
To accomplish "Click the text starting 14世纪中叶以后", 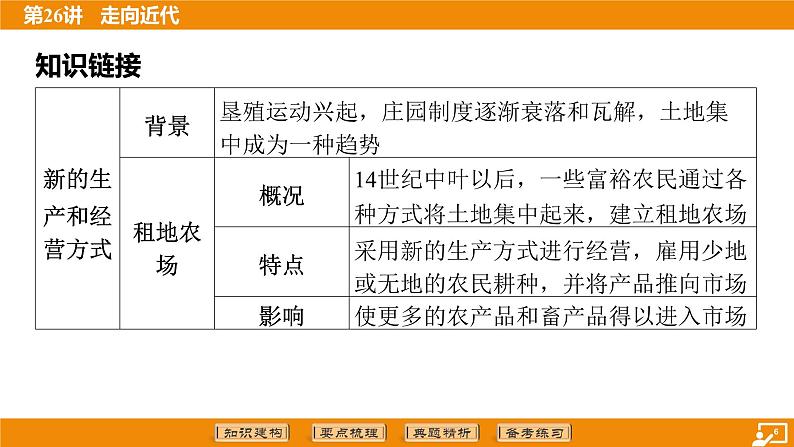I will [x=550, y=196].
